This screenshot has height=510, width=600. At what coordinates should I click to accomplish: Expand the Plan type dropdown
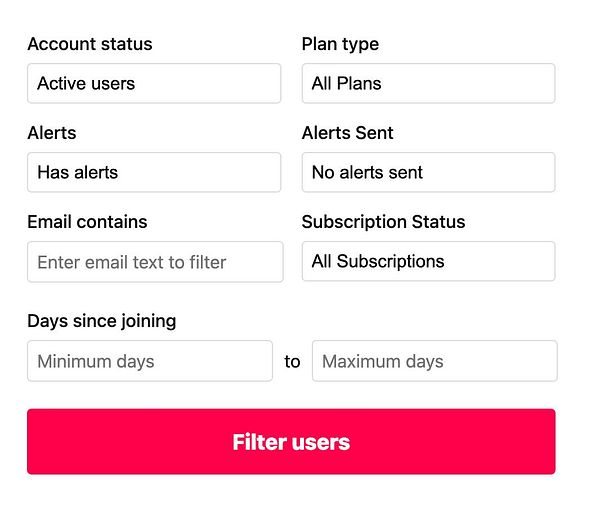click(428, 83)
